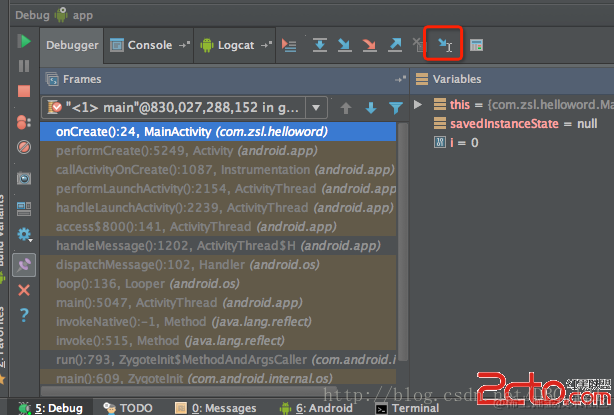614x415 pixels.
Task: Select the performCreate():5249 frame
Action: [x=218, y=151]
